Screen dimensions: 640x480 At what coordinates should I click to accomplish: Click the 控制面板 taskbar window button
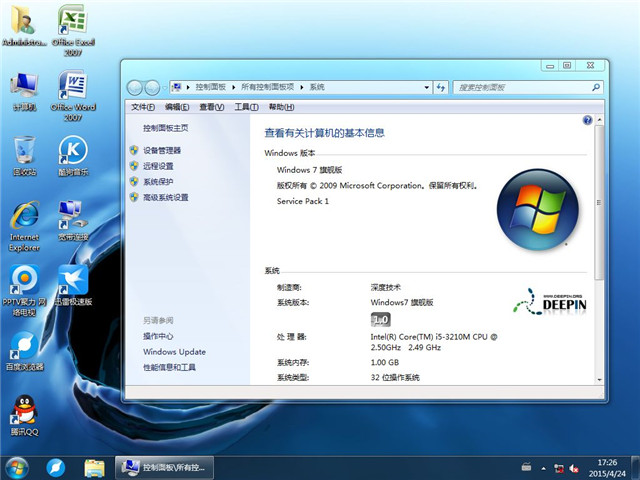pyautogui.click(x=164, y=468)
